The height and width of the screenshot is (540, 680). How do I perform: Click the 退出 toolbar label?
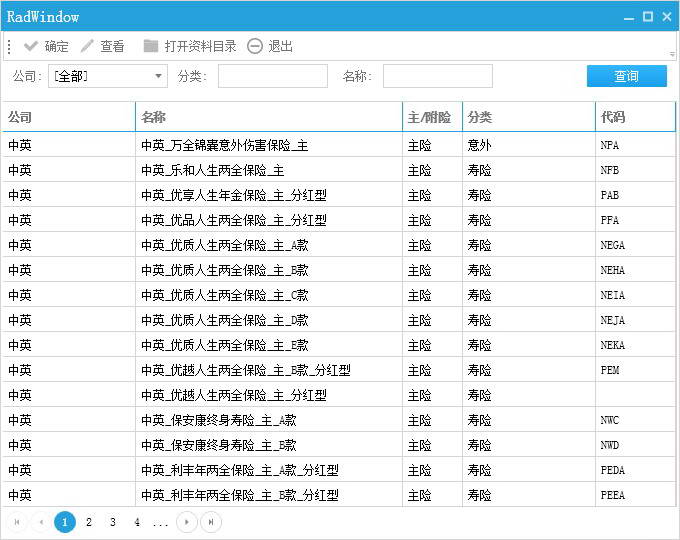click(280, 46)
